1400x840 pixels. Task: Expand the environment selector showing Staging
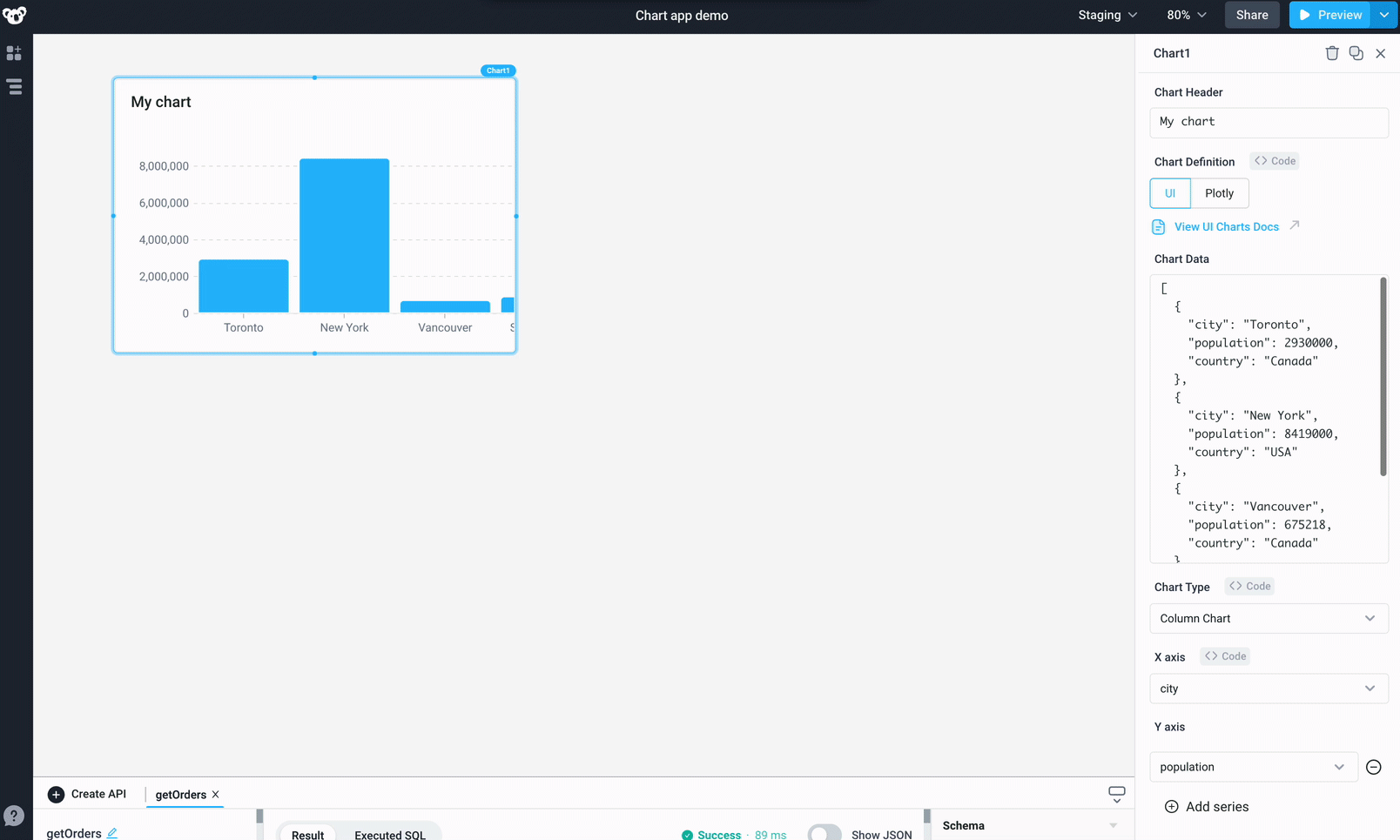tap(1107, 15)
